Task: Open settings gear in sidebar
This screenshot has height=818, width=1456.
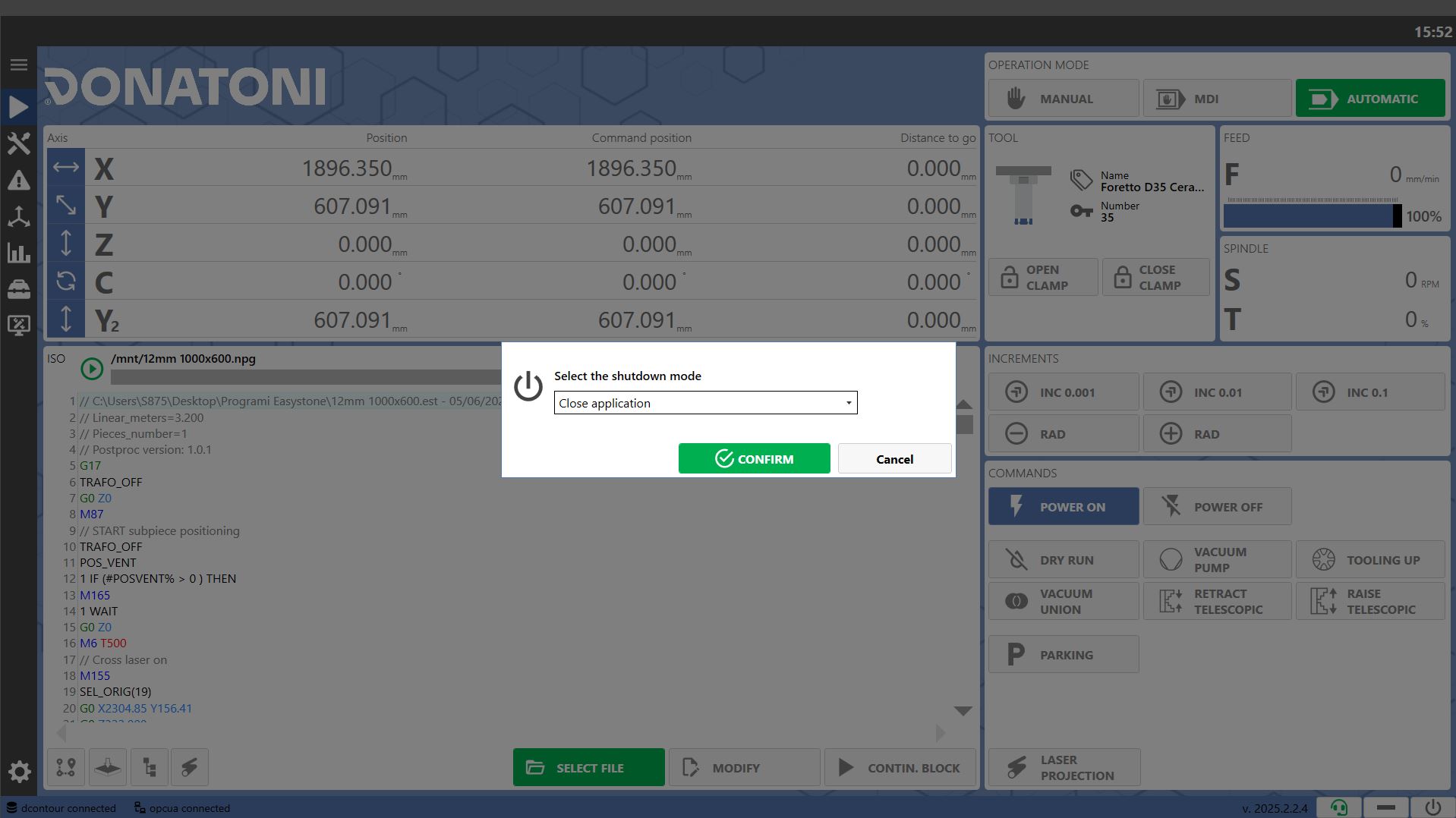Action: tap(19, 772)
